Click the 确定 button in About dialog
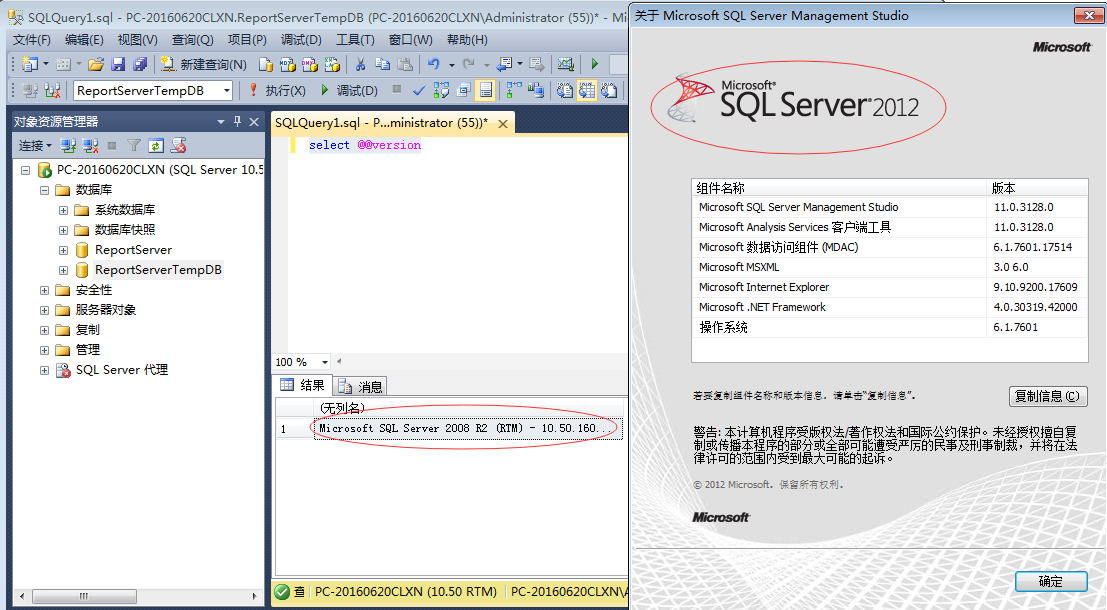 (1051, 581)
